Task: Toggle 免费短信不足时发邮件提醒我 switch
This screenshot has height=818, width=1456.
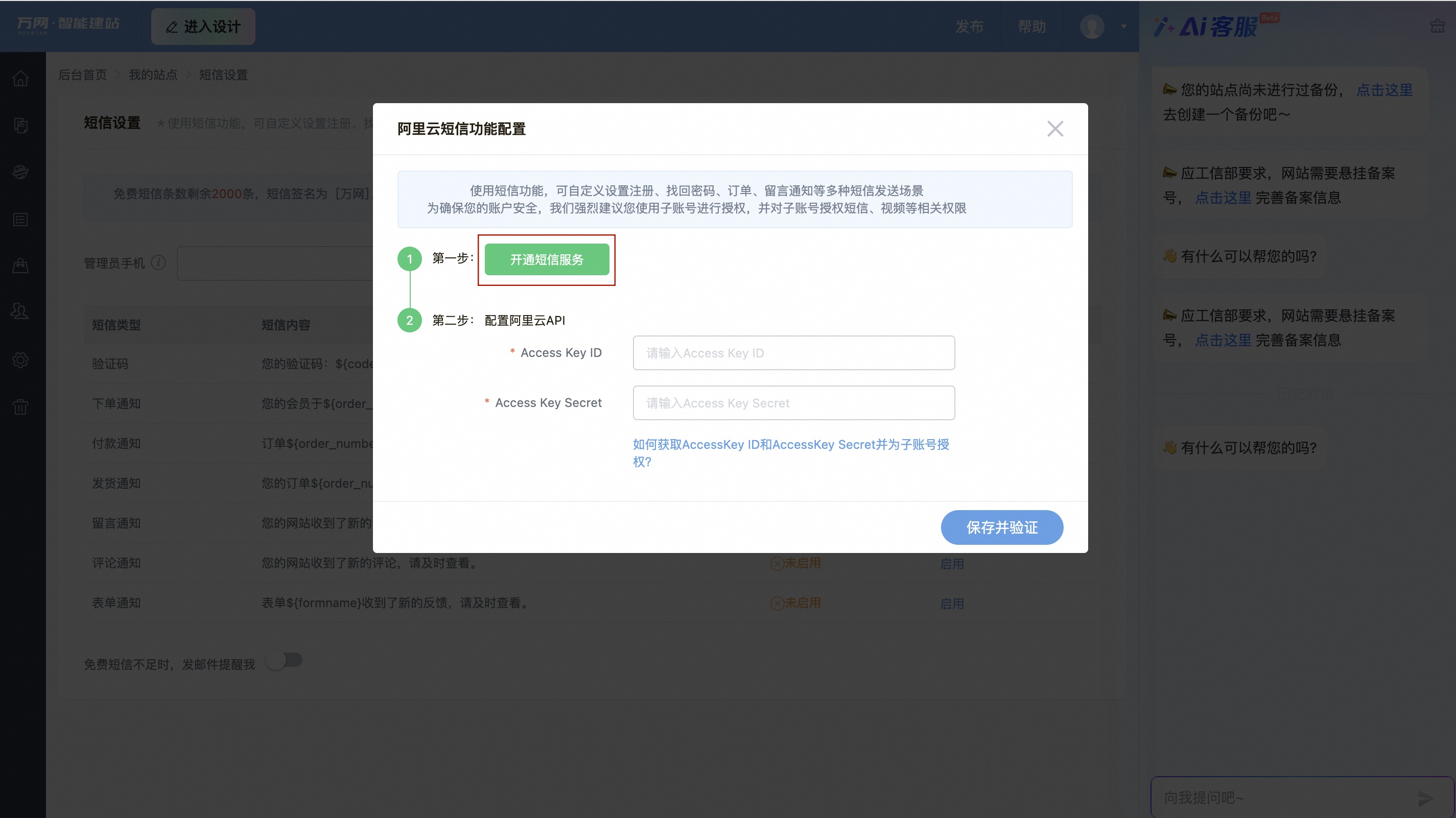Action: coord(285,660)
